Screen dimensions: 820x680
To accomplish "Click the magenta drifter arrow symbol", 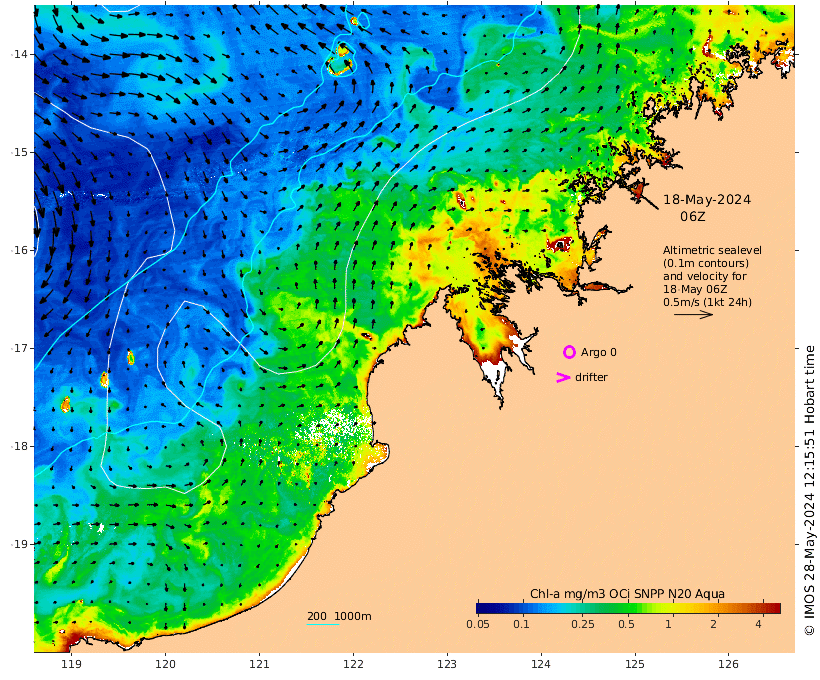I will point(563,378).
